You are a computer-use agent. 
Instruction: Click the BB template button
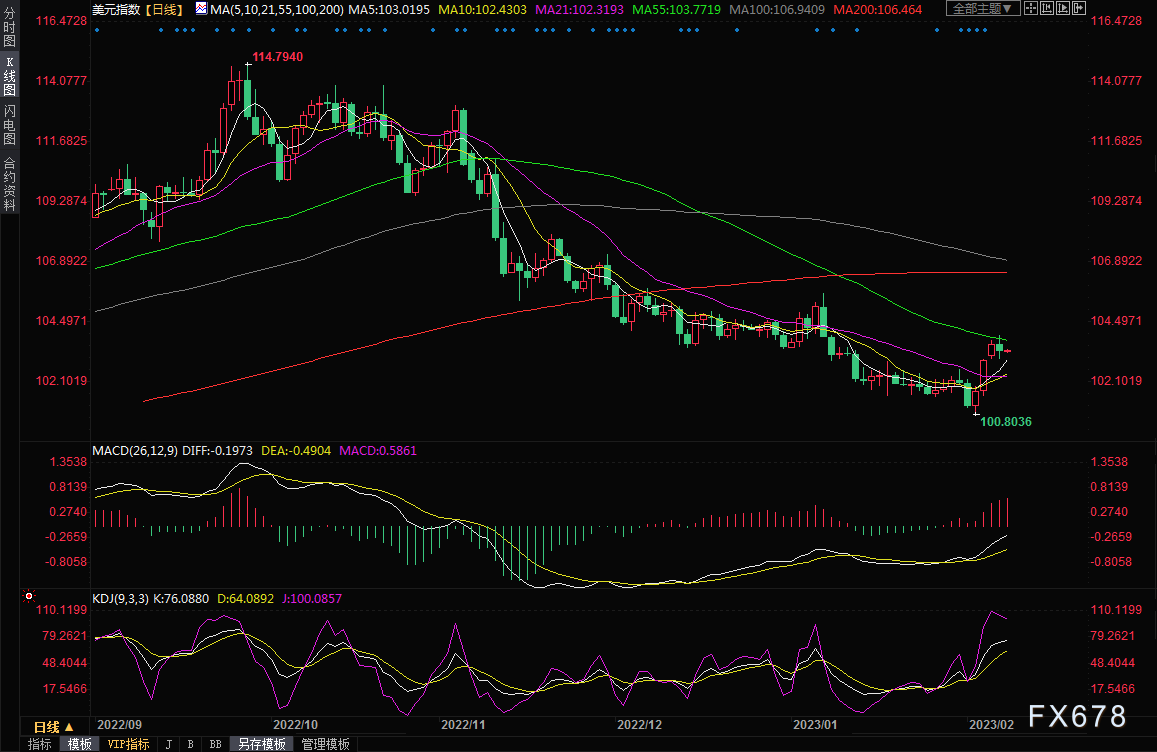point(215,744)
